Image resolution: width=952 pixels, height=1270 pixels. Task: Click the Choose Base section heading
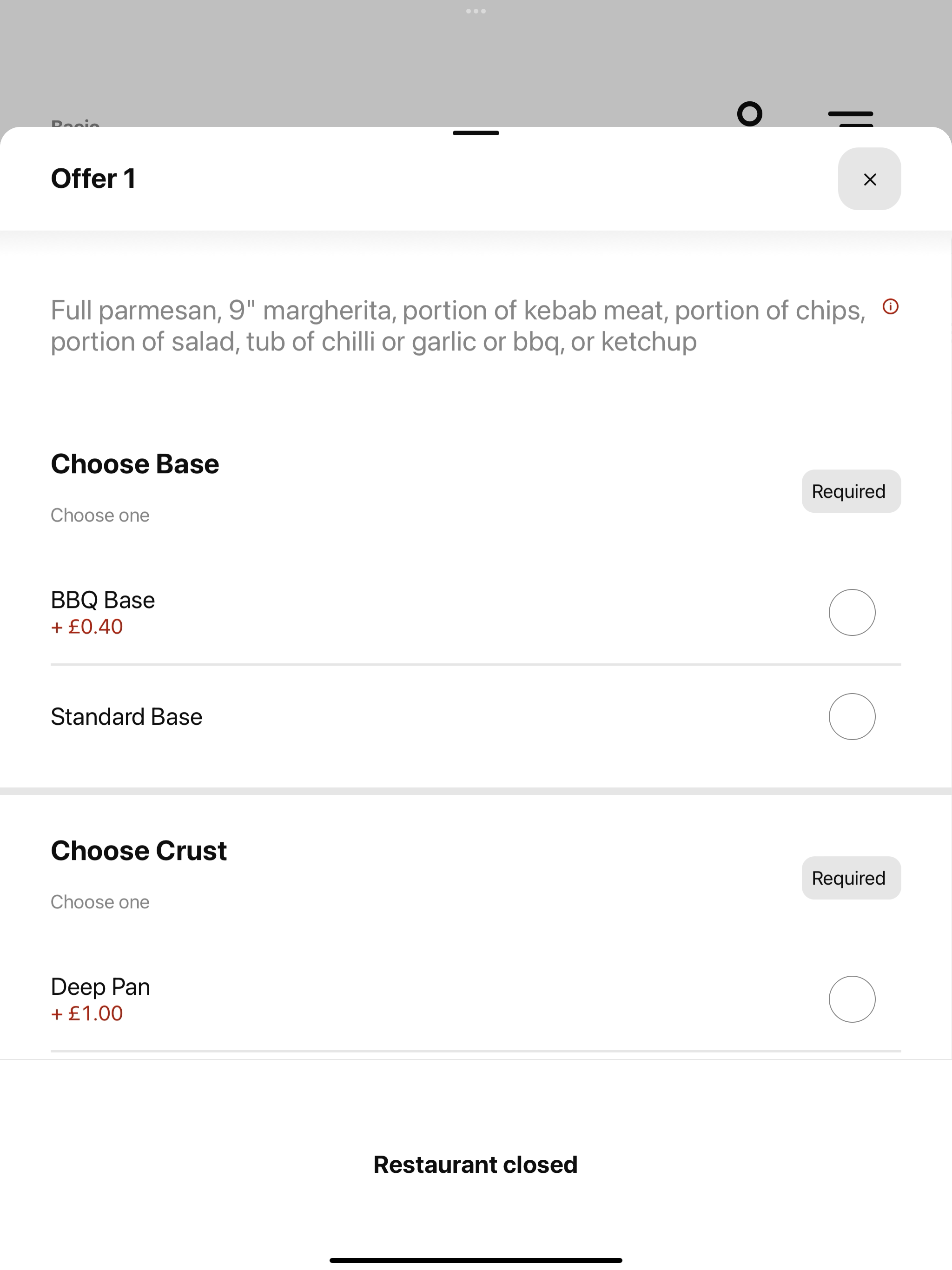tap(135, 464)
